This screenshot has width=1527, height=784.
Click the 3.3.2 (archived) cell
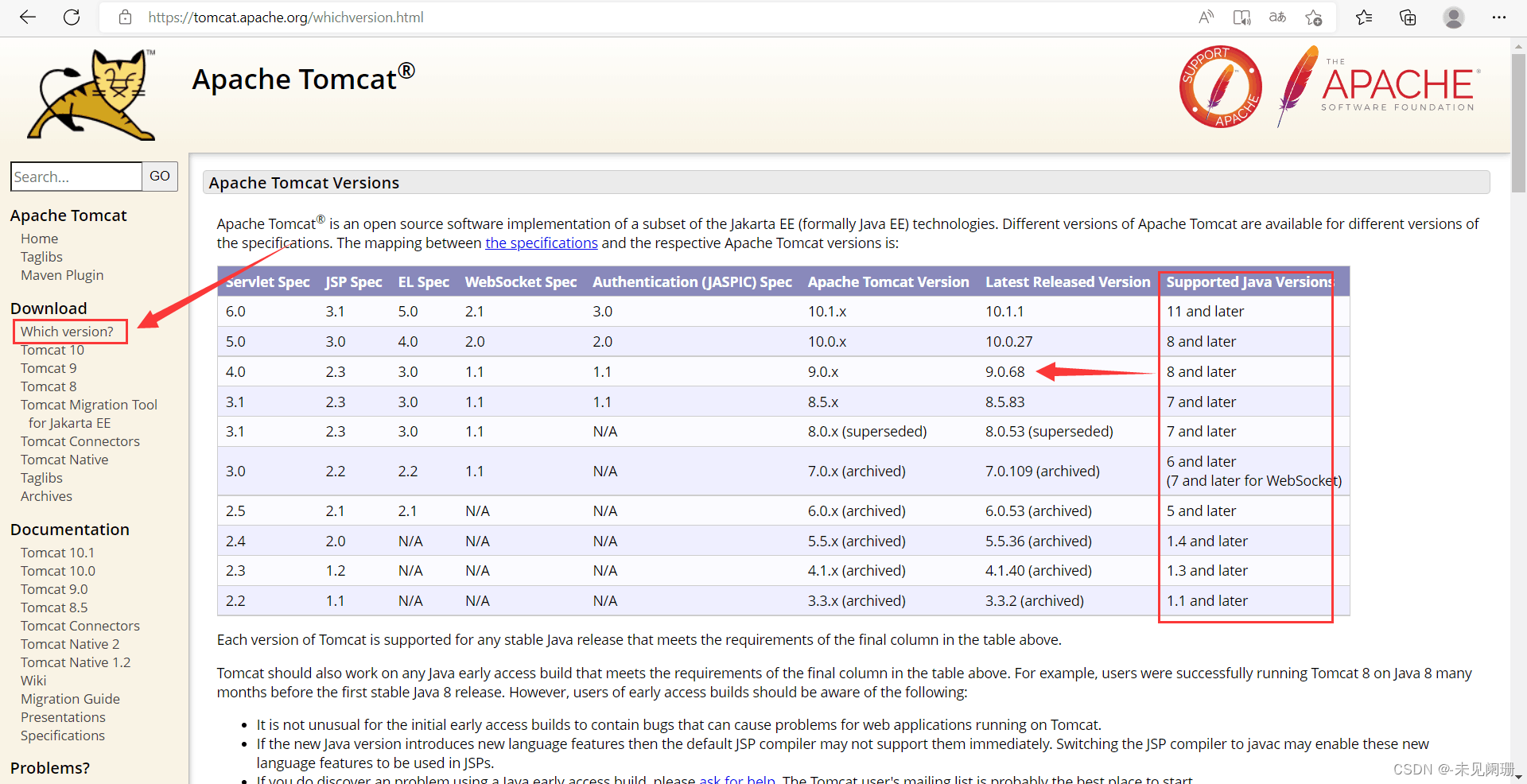click(1035, 601)
